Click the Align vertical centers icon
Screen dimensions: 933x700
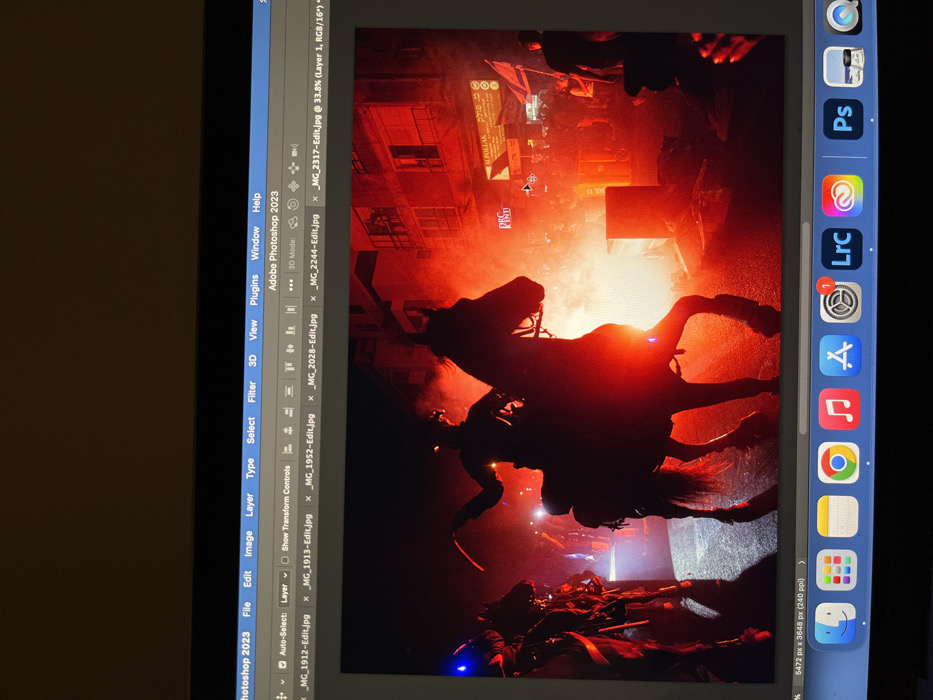(290, 348)
